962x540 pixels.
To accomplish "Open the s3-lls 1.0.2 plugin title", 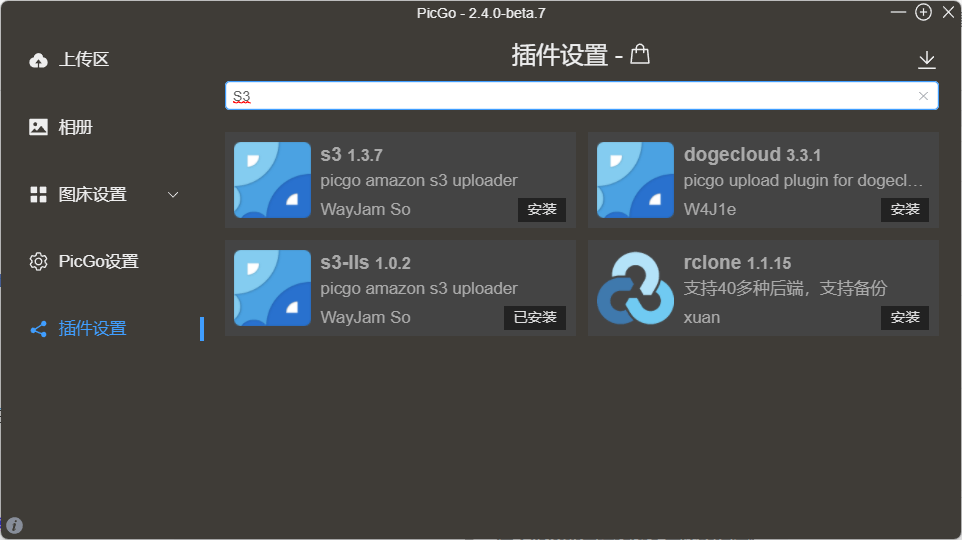I will (365, 263).
